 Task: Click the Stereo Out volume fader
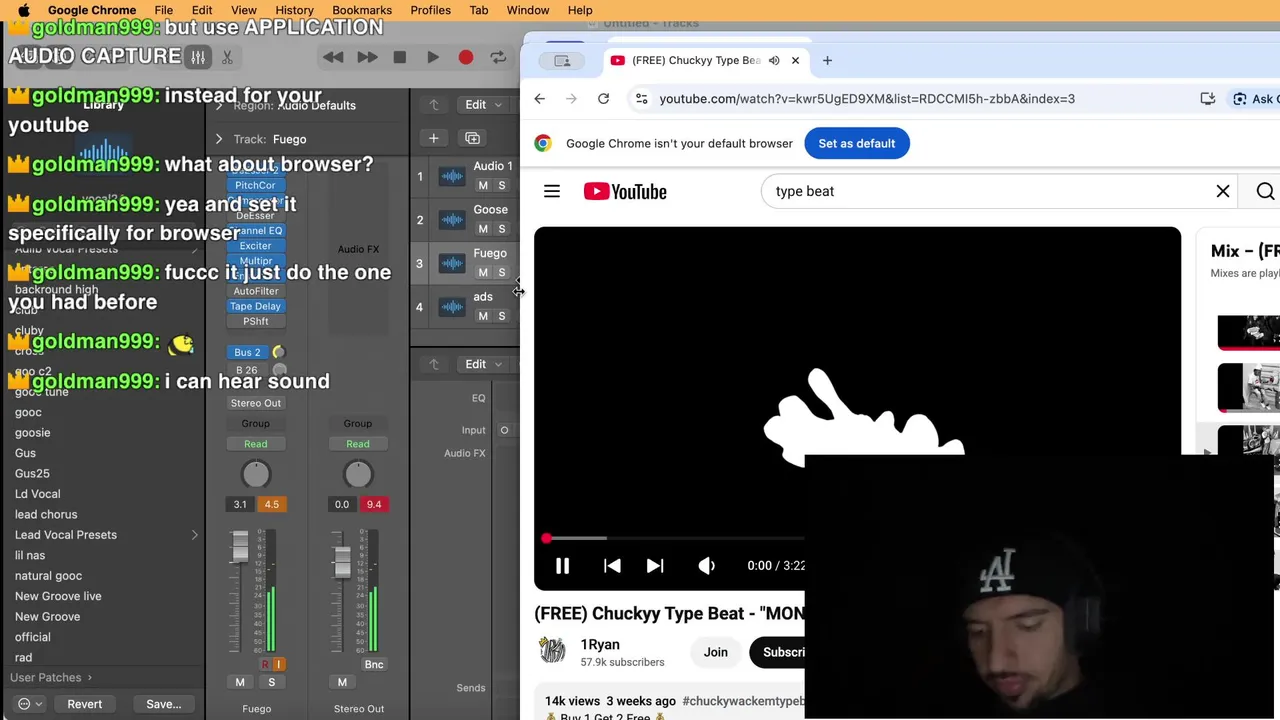tap(341, 563)
